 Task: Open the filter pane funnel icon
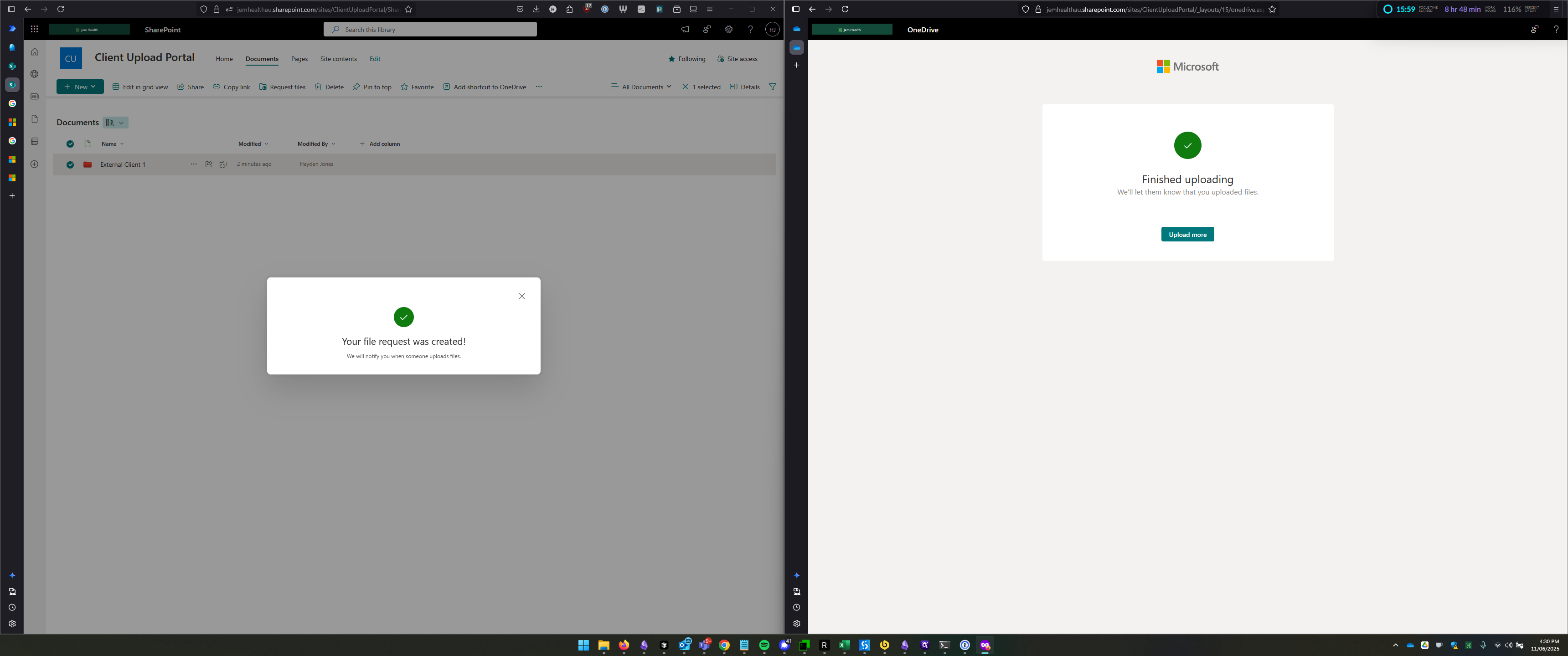click(773, 87)
